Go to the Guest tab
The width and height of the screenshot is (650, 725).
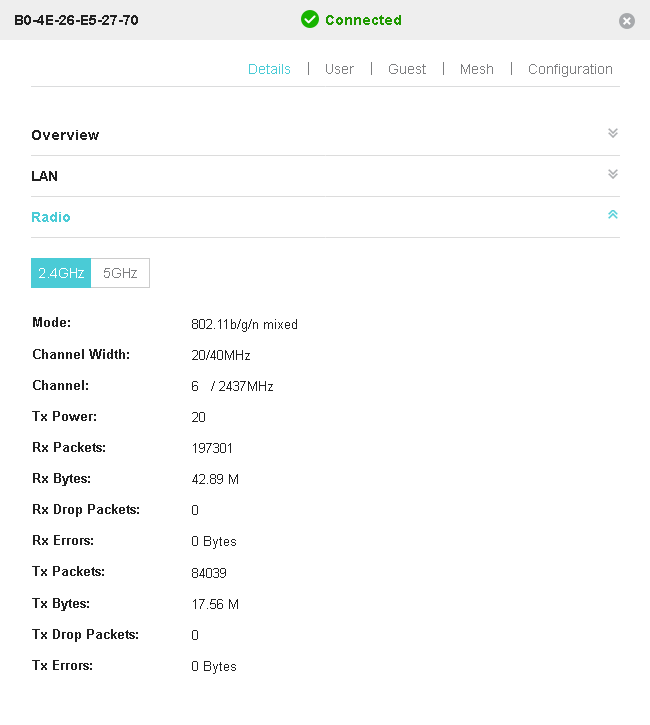pos(407,69)
